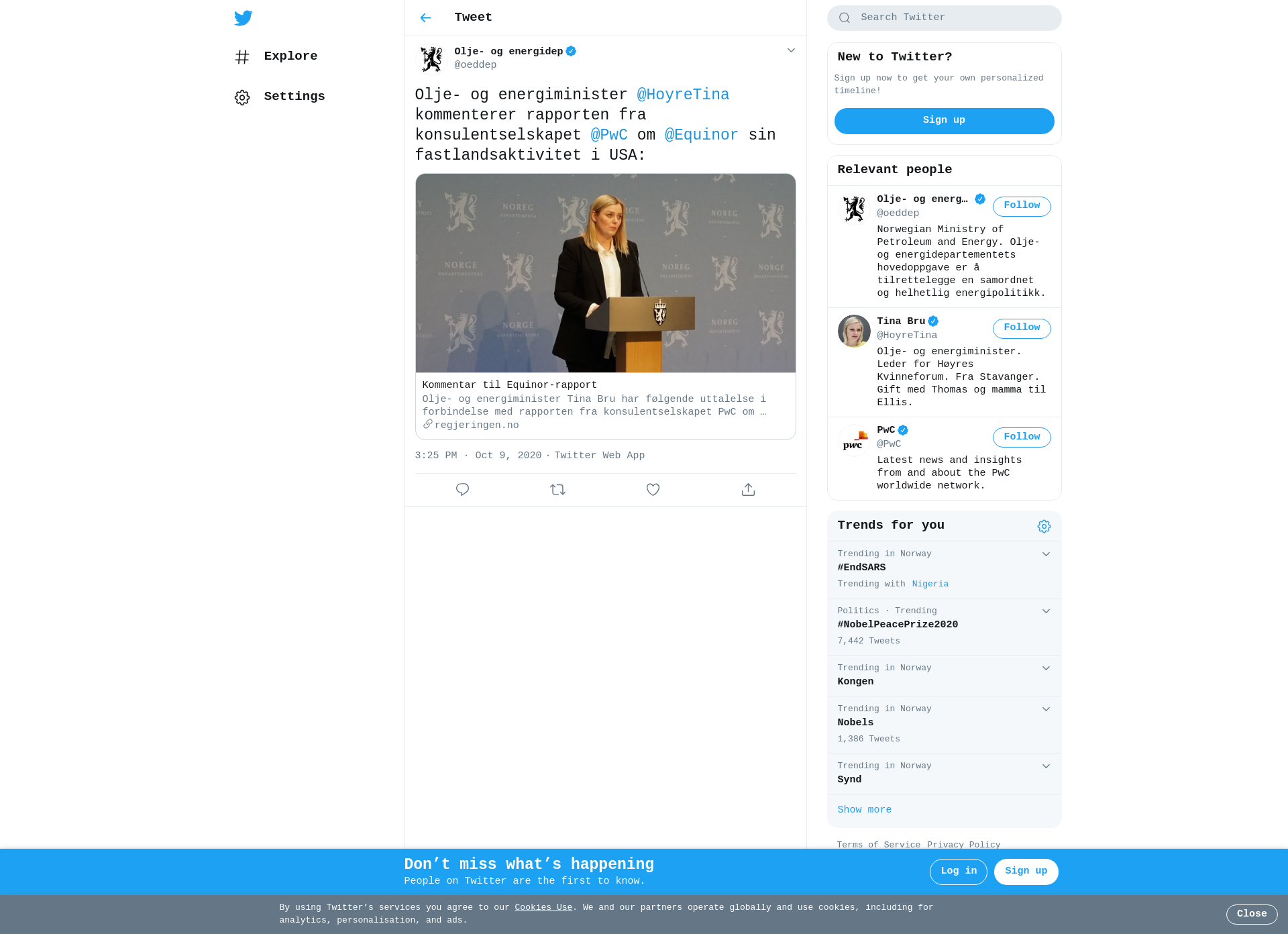
Task: Follow Tina Bru
Action: point(1022,329)
